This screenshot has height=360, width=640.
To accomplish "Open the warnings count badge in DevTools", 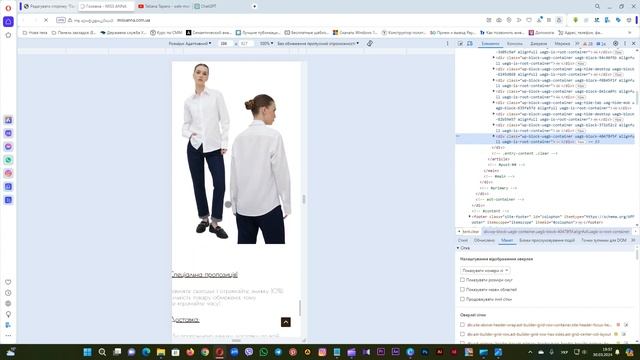I will tap(588, 43).
